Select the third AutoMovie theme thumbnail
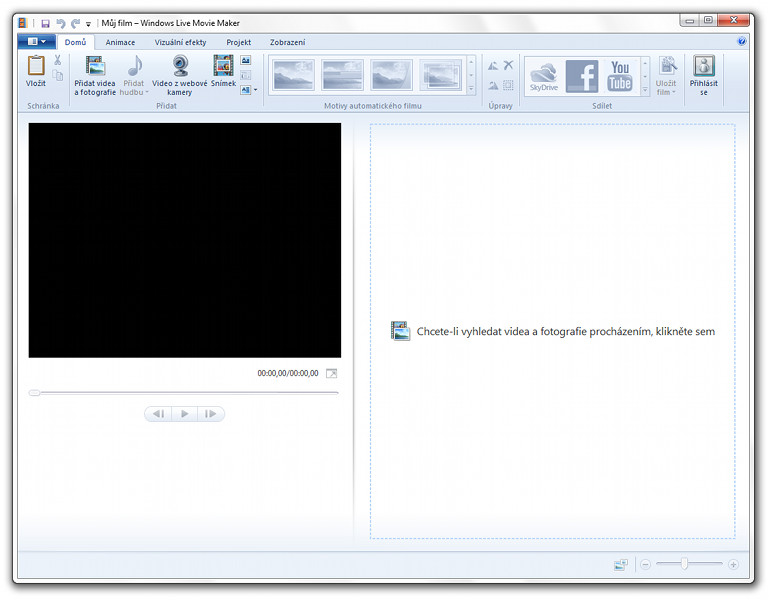This screenshot has height=600, width=769. pyautogui.click(x=391, y=75)
